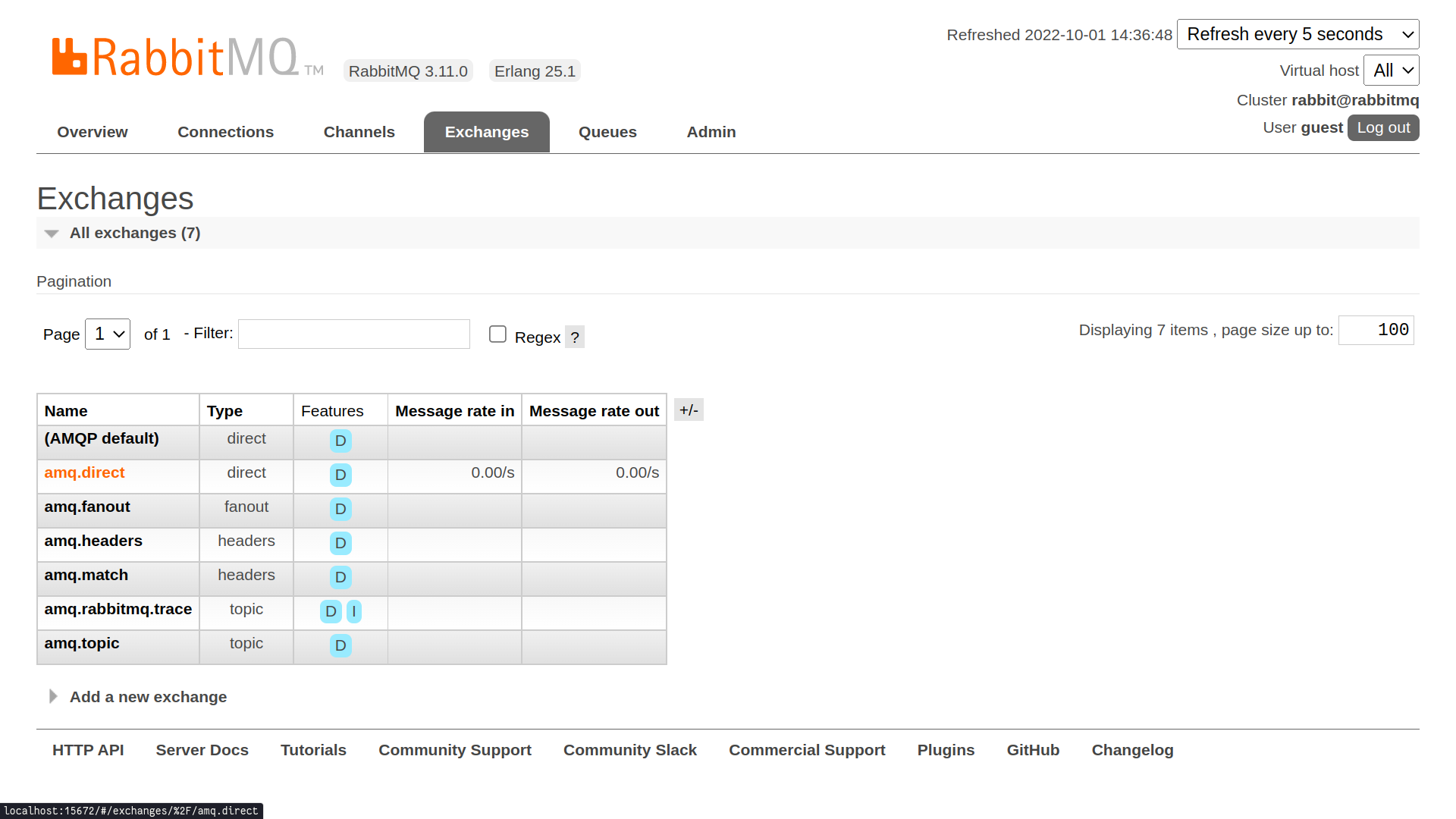Open the Virtual host selector
This screenshot has height=819, width=1456.
1391,71
